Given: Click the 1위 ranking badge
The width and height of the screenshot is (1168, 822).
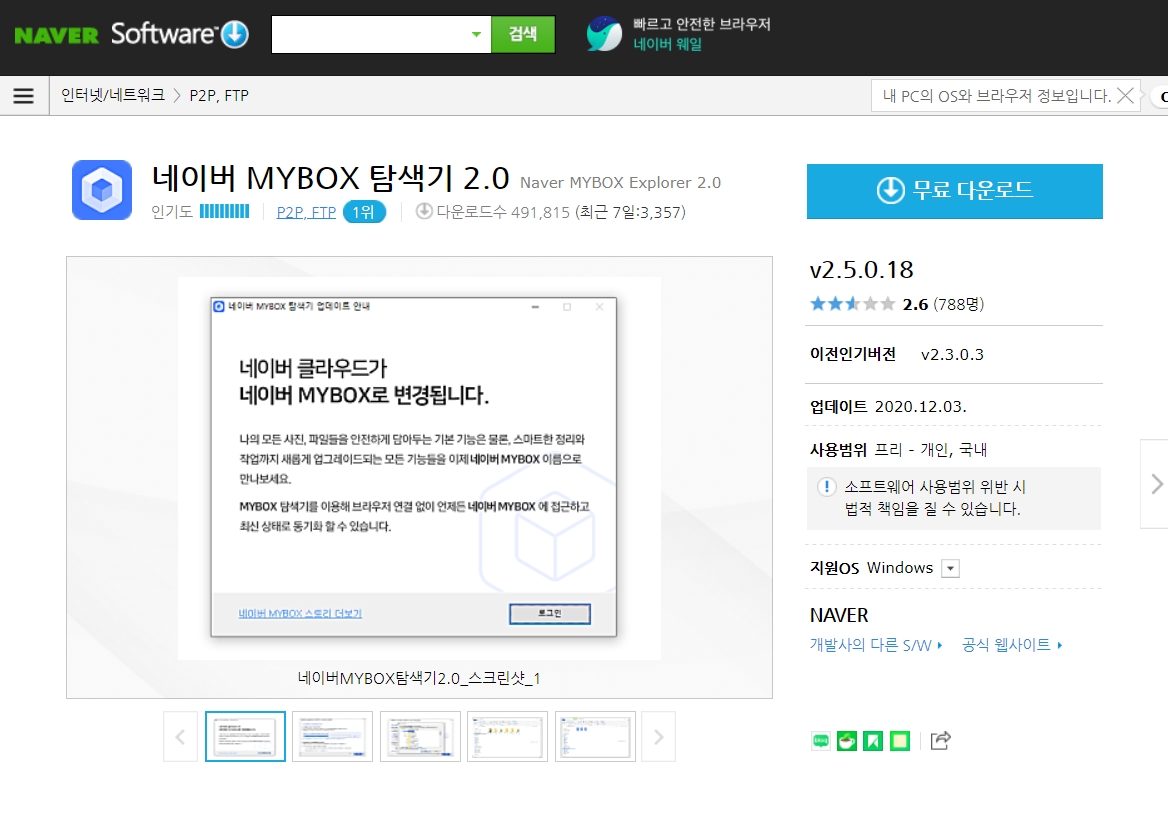Looking at the screenshot, I should click(x=364, y=212).
